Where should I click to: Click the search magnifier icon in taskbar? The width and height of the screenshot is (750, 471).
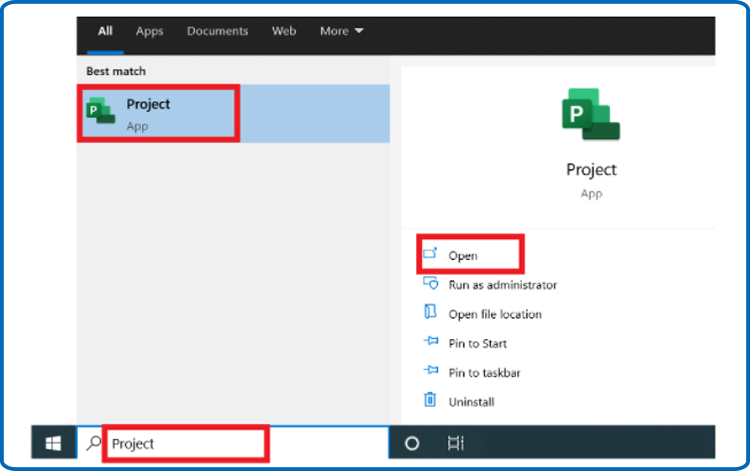93,443
